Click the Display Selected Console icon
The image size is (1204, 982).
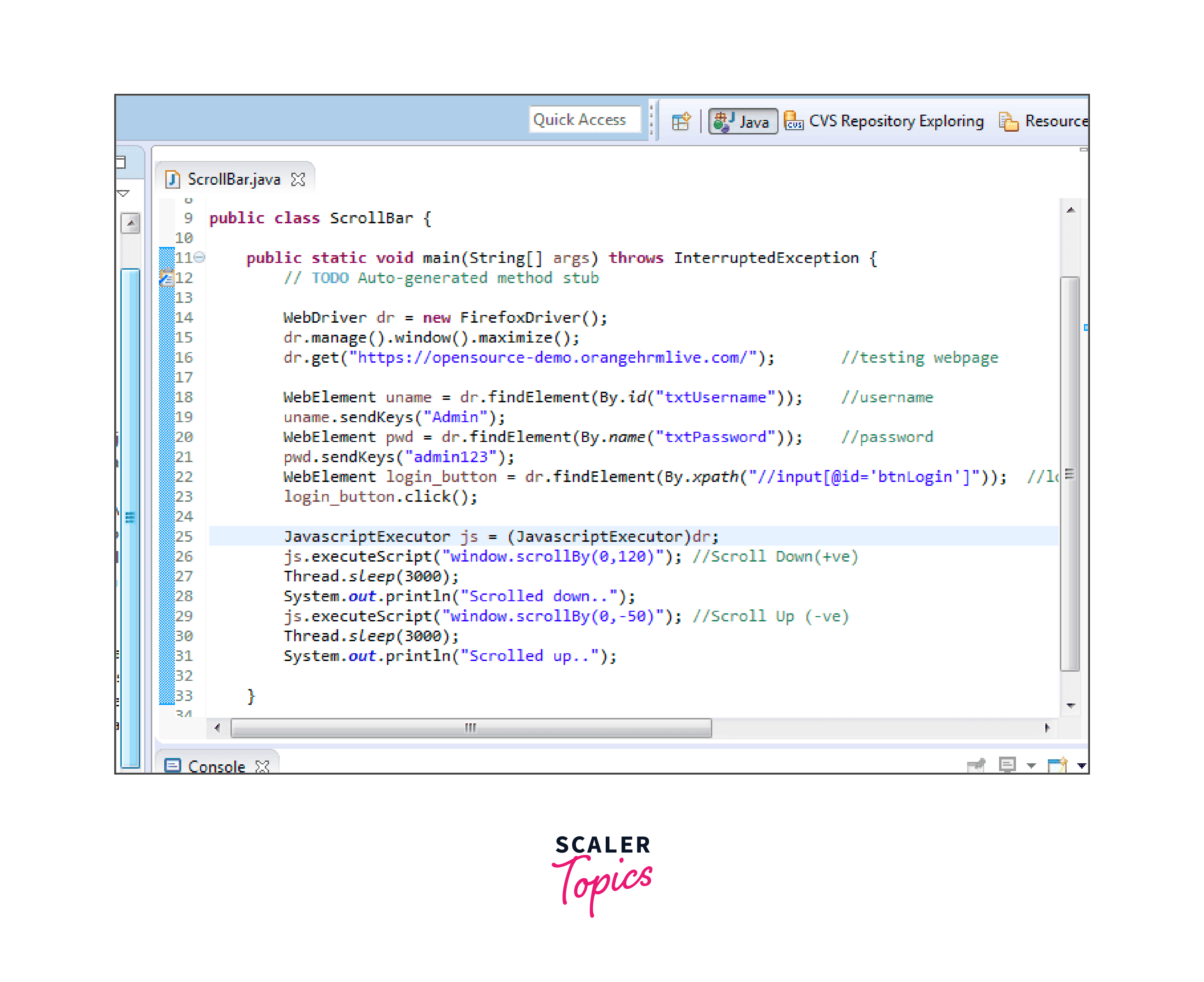(1008, 765)
